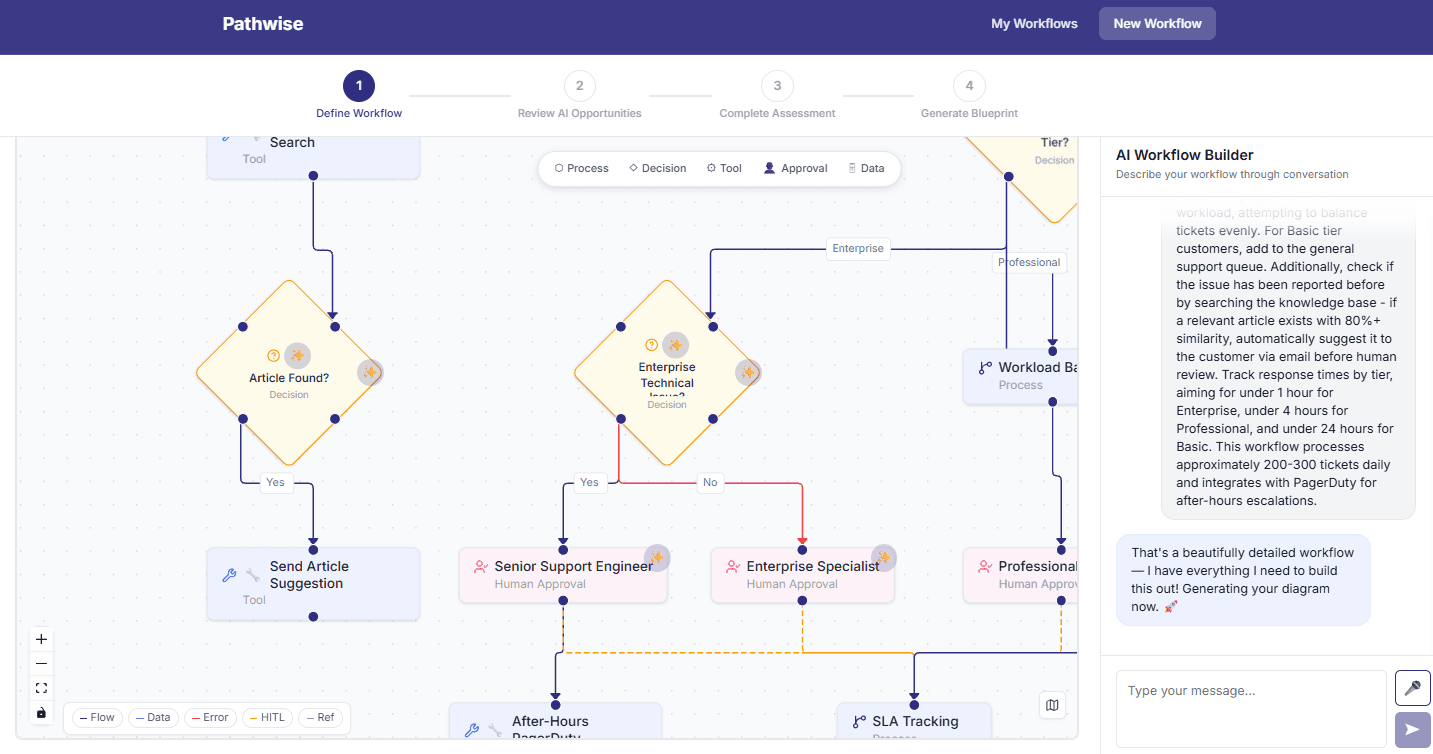Zoom out of the workflow canvas
Viewport: 1433px width, 754px height.
coord(41,663)
